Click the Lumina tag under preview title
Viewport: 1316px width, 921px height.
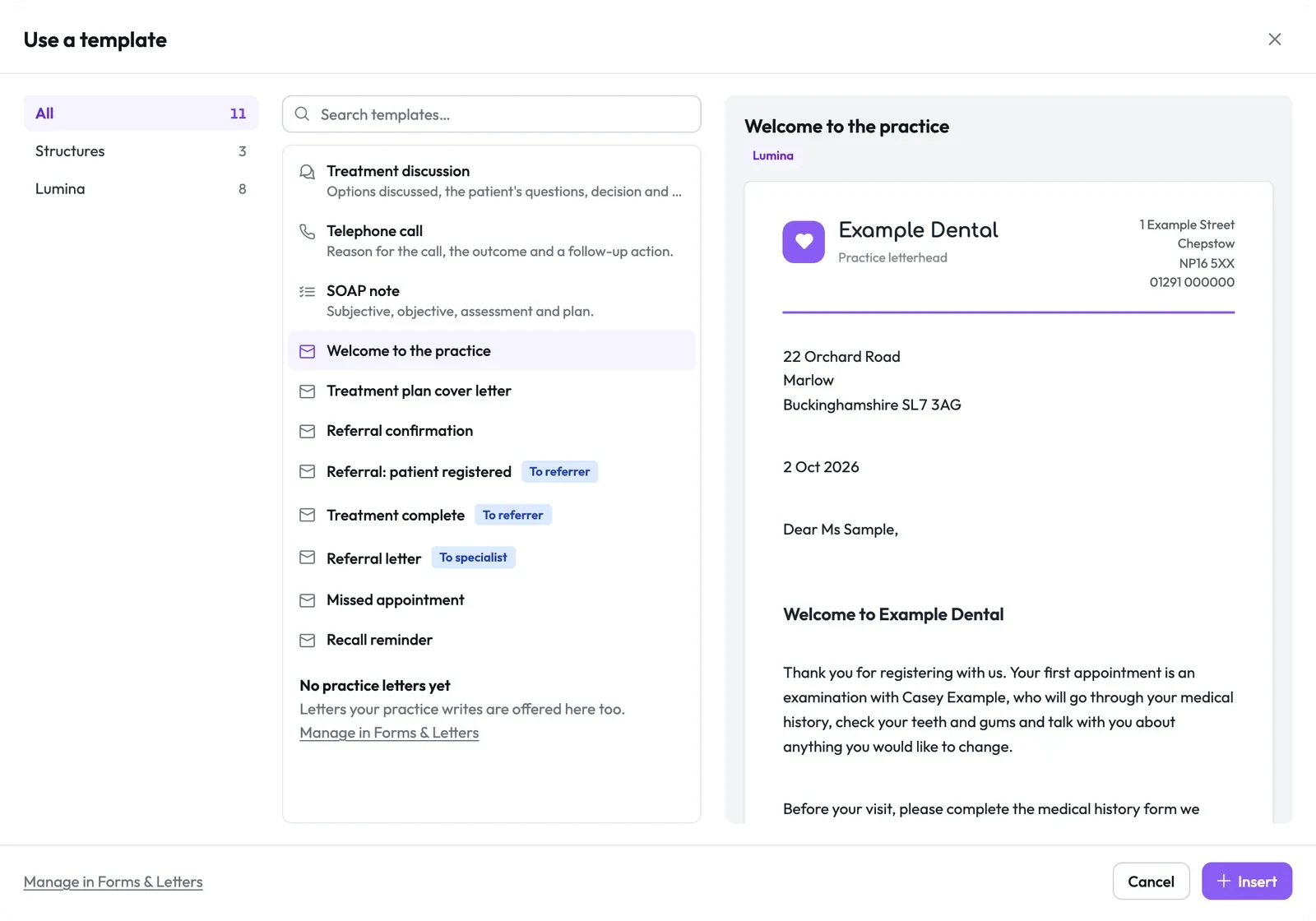773,155
